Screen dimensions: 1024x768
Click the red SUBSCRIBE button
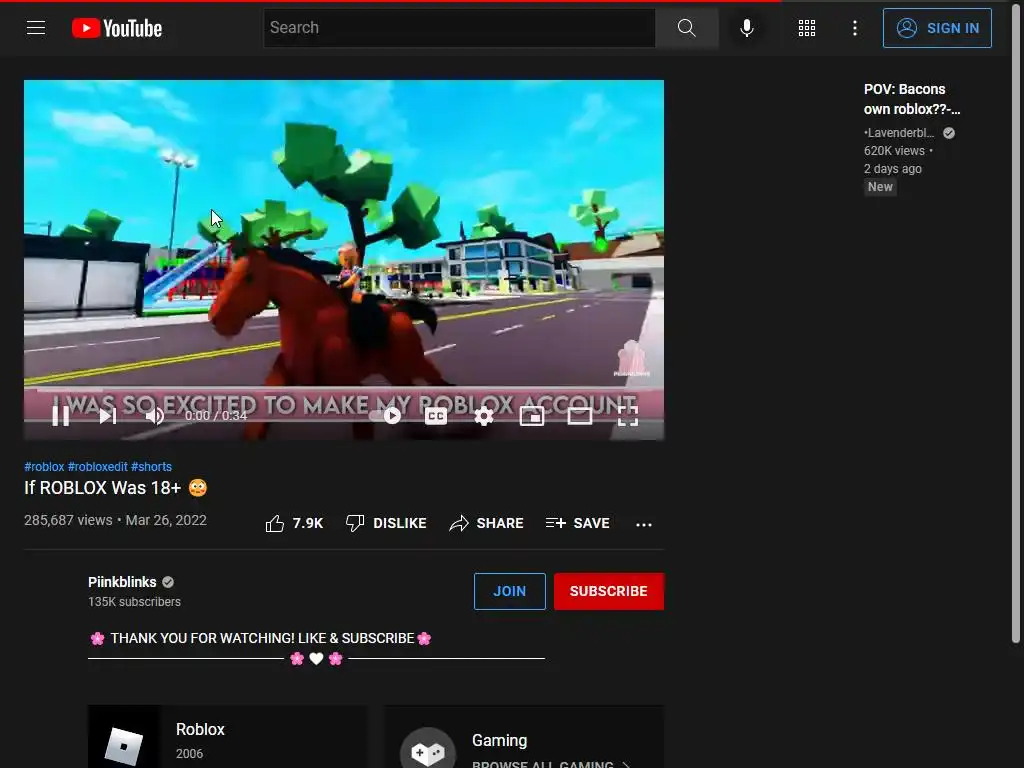click(x=609, y=591)
